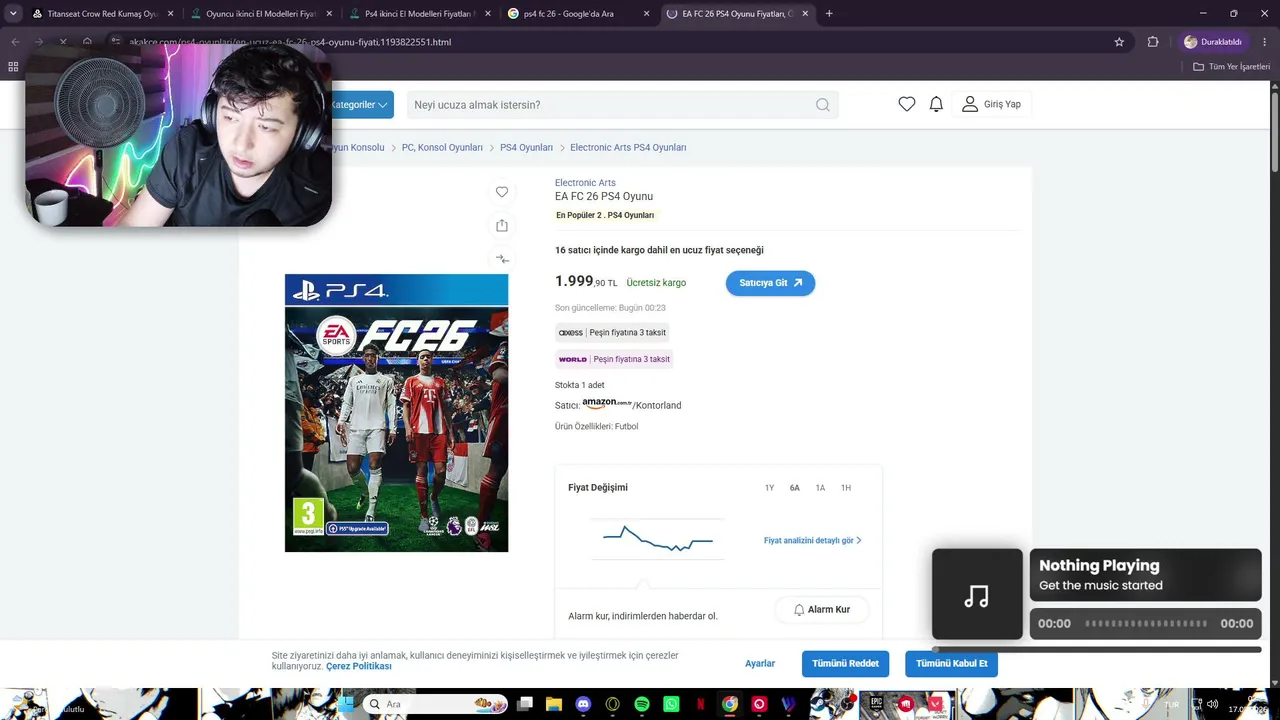Screen dimensions: 1280x720
Task: Click Windows taskbar search box
Action: tap(435, 704)
